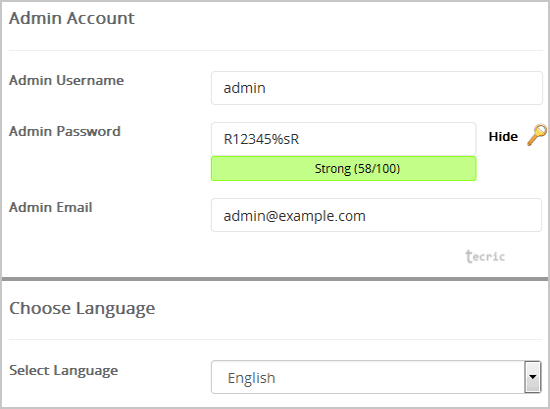Click the Select Language label
Screen dimensions: 550x409
coord(63,371)
